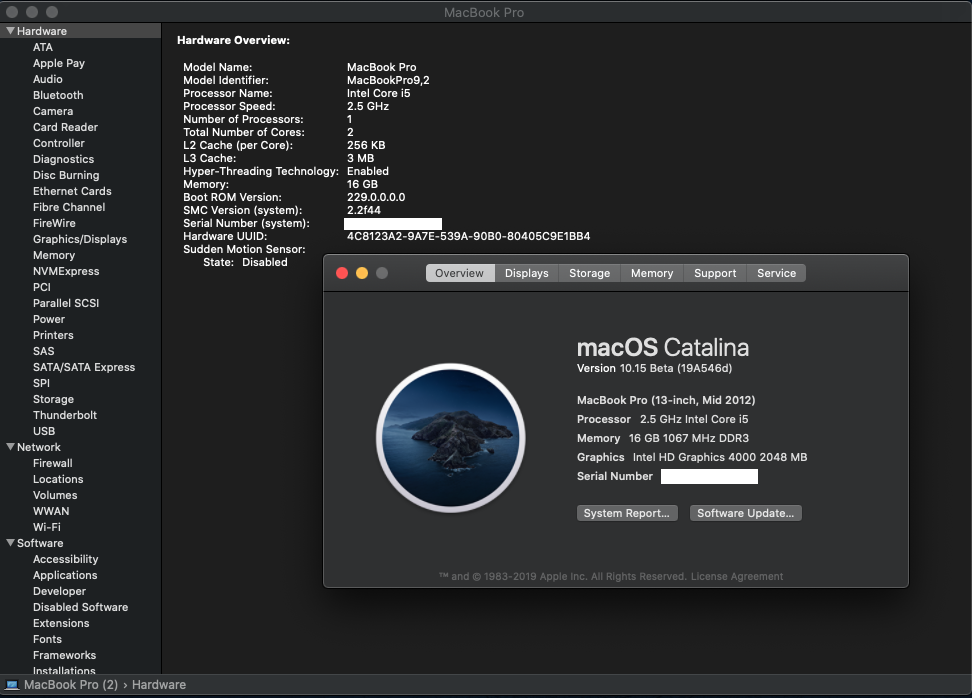The image size is (972, 698).
Task: Select USB in the sidebar
Action: (x=44, y=431)
